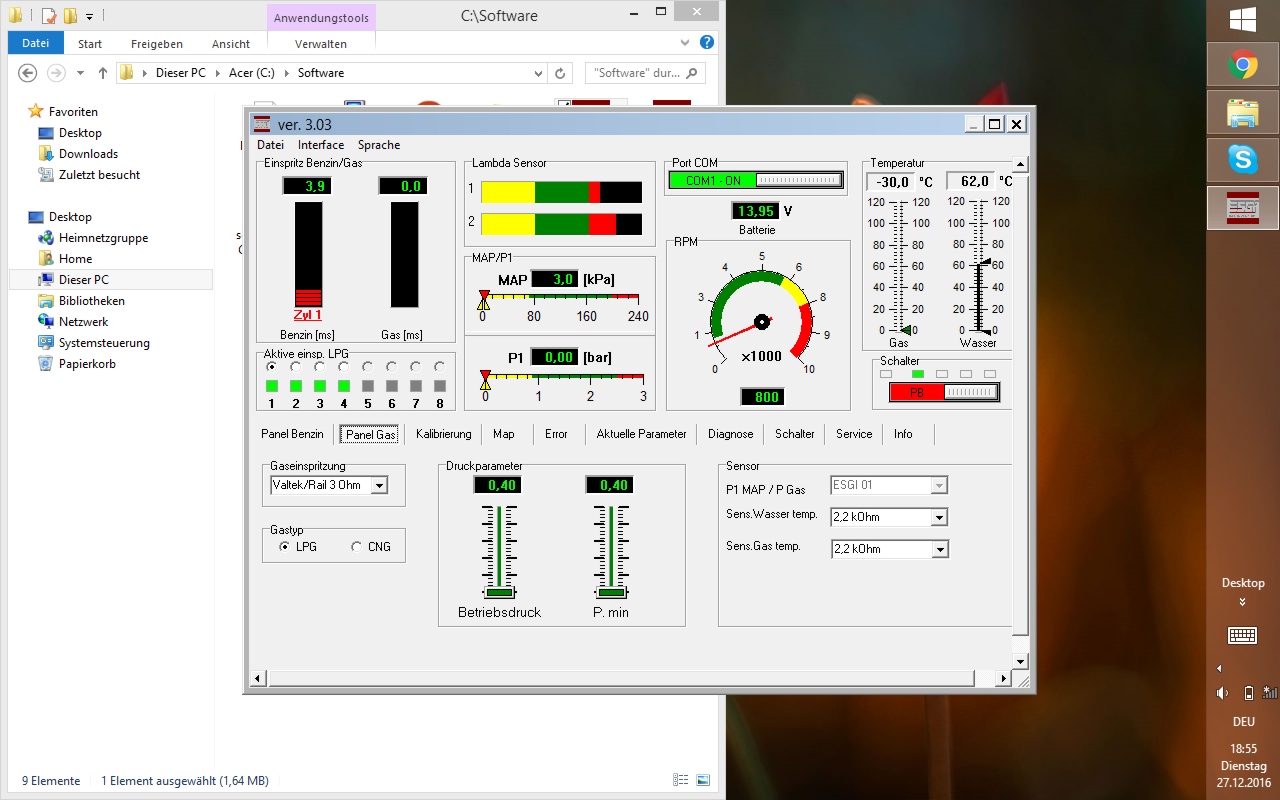This screenshot has height=800, width=1280.
Task: Open Skype from the taskbar
Action: (x=1243, y=159)
